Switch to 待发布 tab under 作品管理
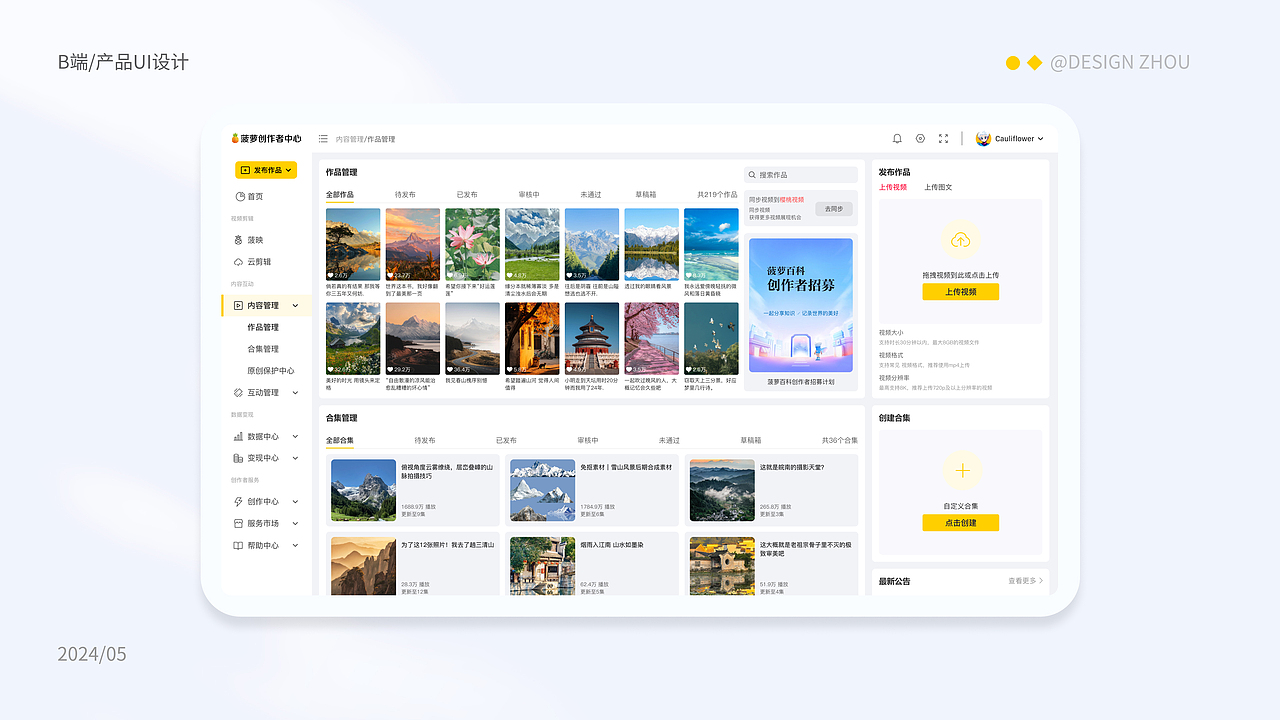Image resolution: width=1280 pixels, height=720 pixels. click(x=405, y=195)
